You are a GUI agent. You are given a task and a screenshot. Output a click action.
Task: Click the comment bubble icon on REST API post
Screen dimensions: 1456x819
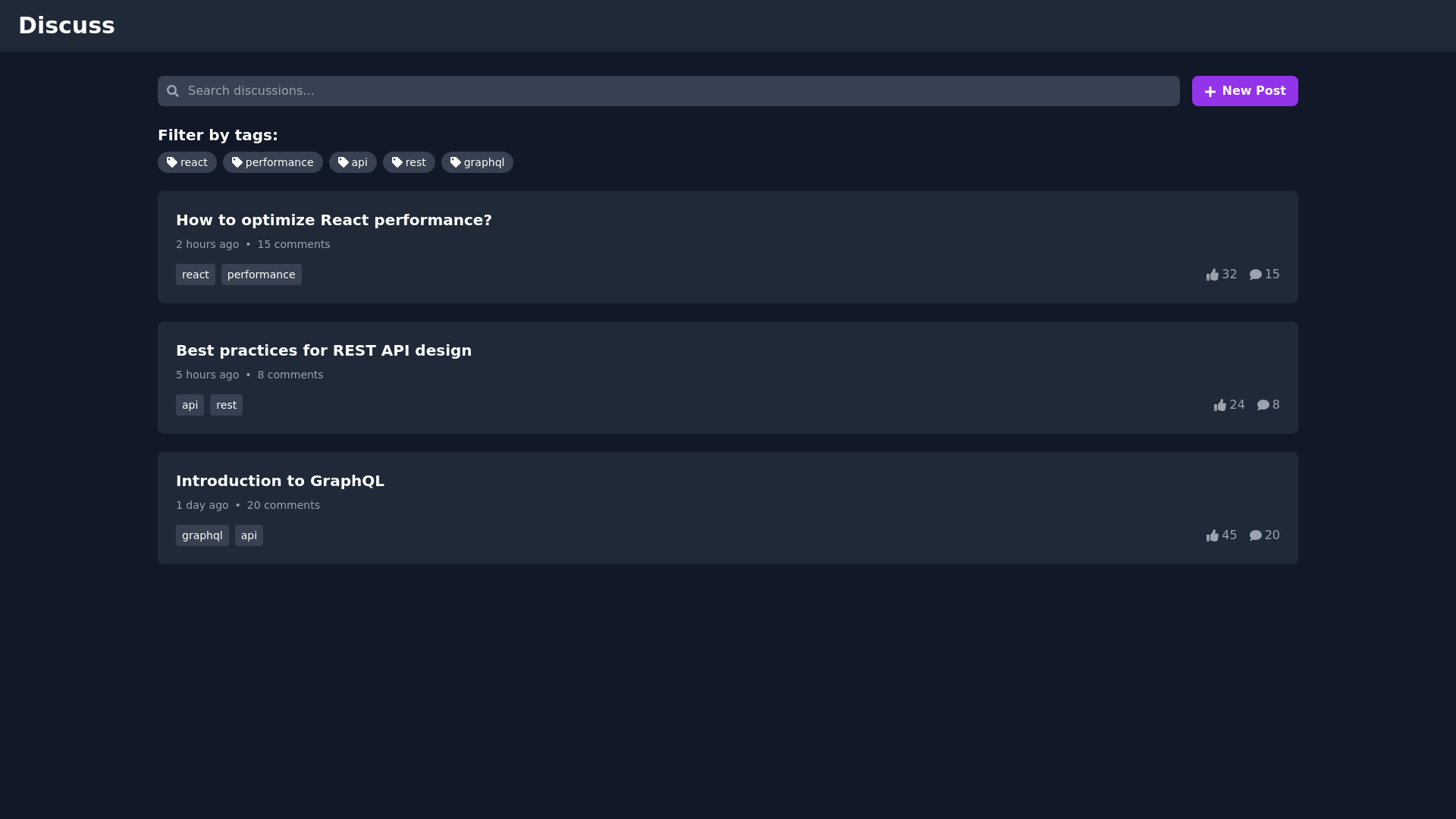1262,405
